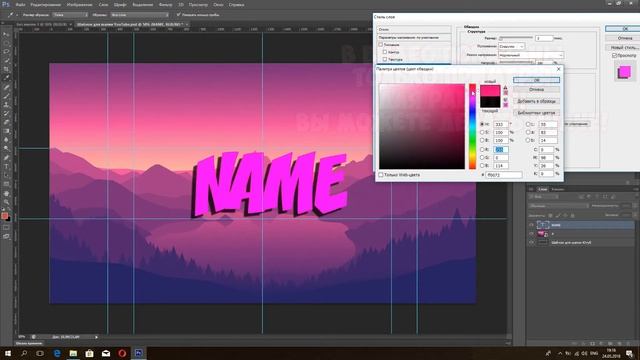Select the Gradient tool
640x360 pixels.
pos(6,131)
